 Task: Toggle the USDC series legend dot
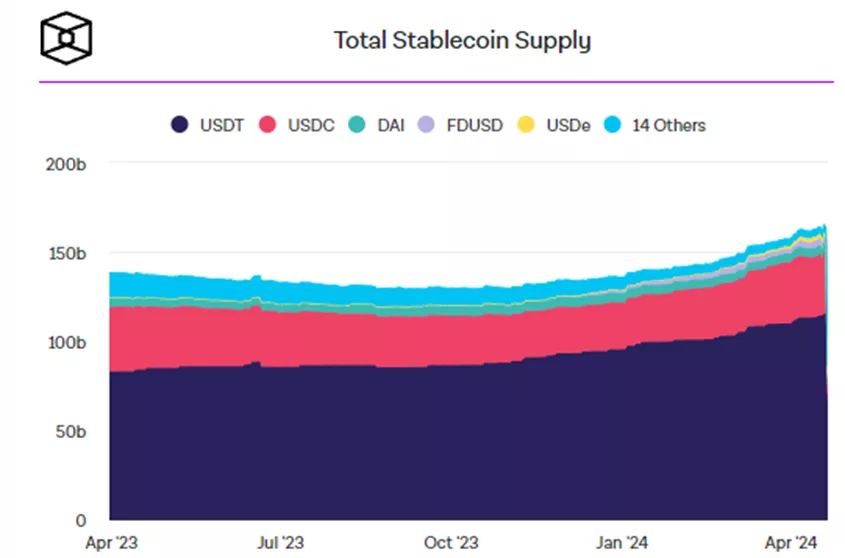point(269,125)
